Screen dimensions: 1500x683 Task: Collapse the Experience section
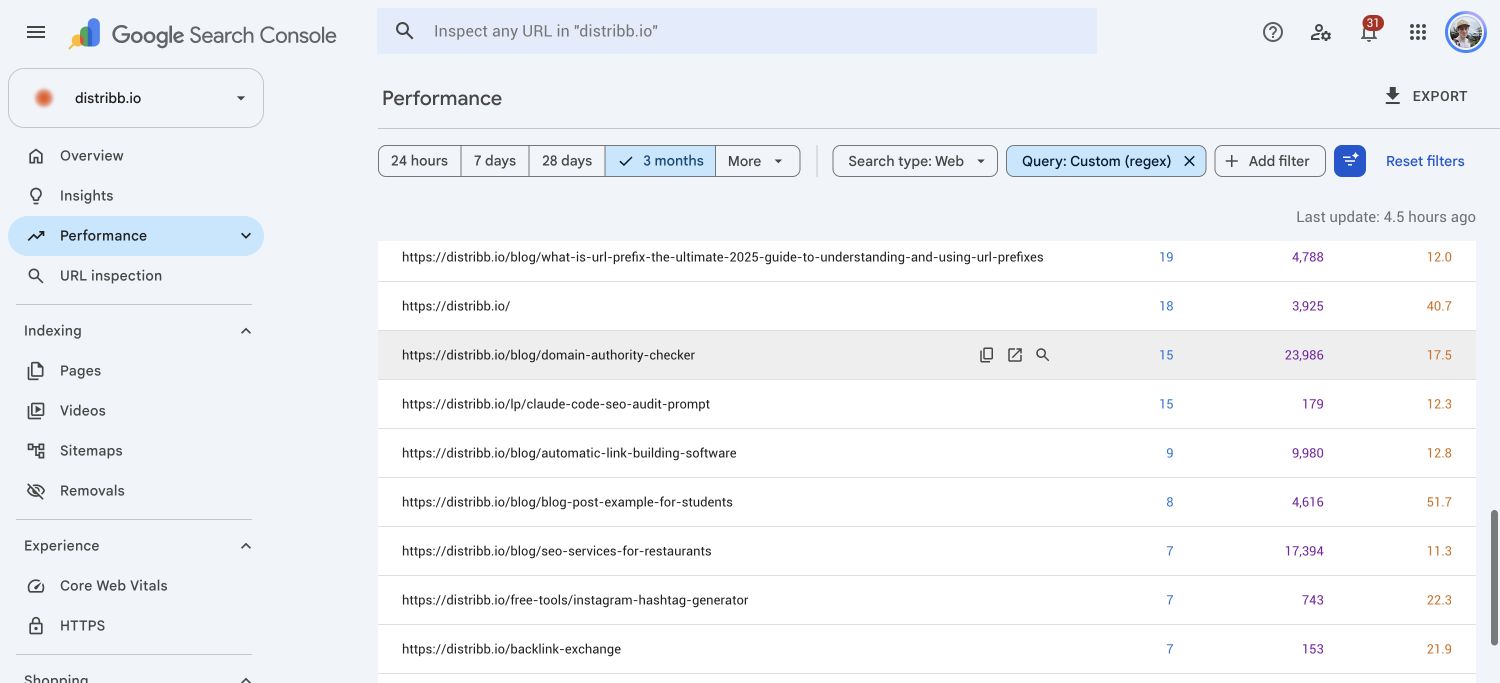click(245, 546)
